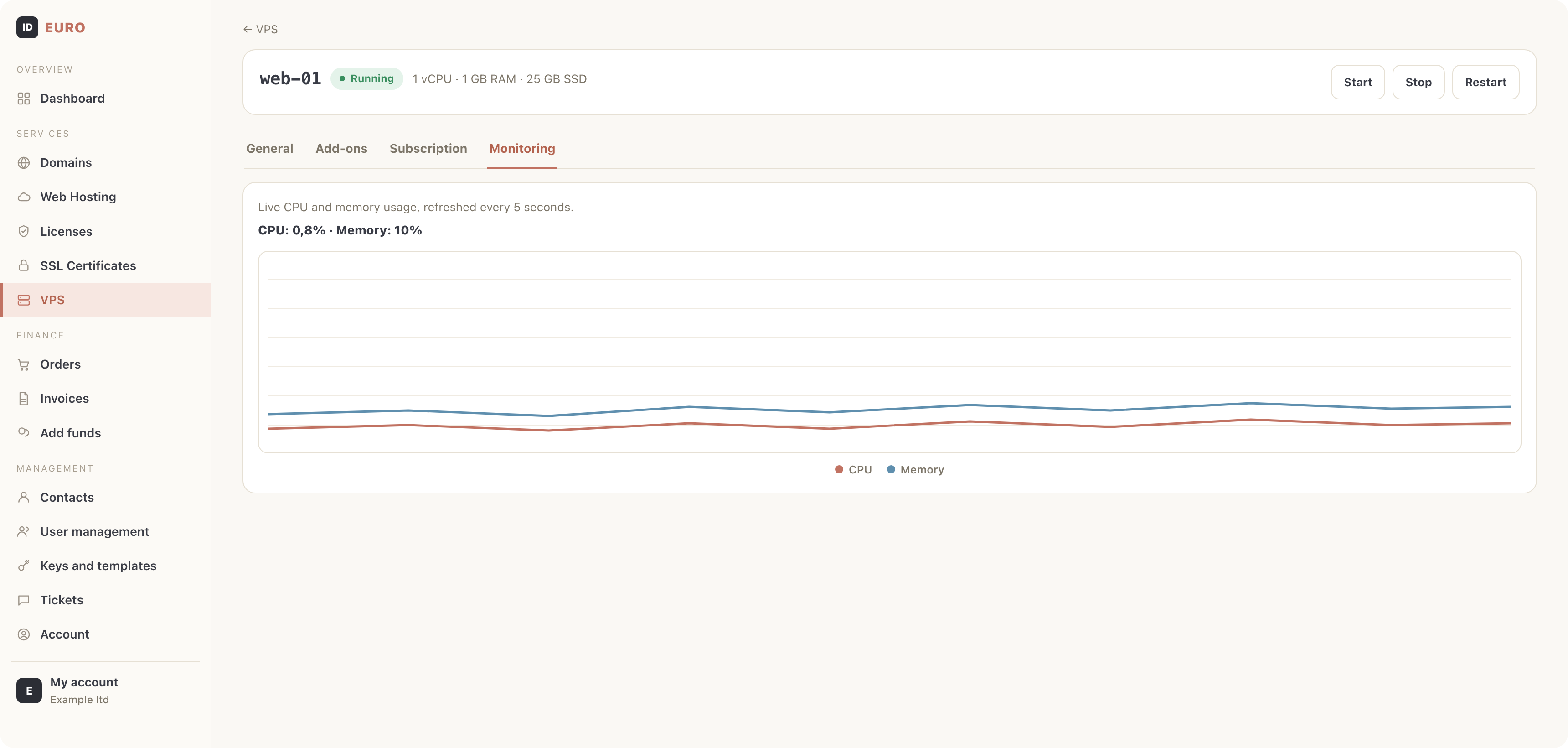Click the Domains globe icon
Screen dimensions: 1568x748
coord(24,163)
